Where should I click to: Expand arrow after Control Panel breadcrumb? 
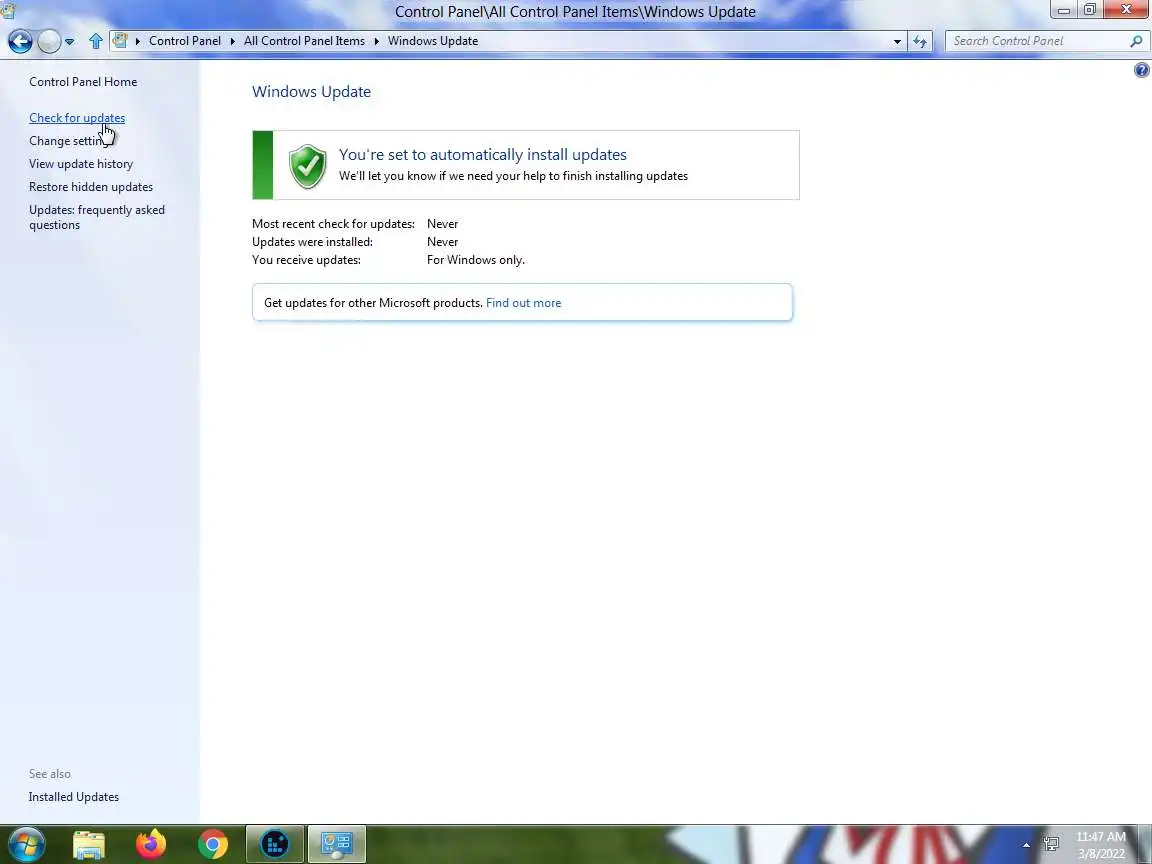(x=232, y=41)
